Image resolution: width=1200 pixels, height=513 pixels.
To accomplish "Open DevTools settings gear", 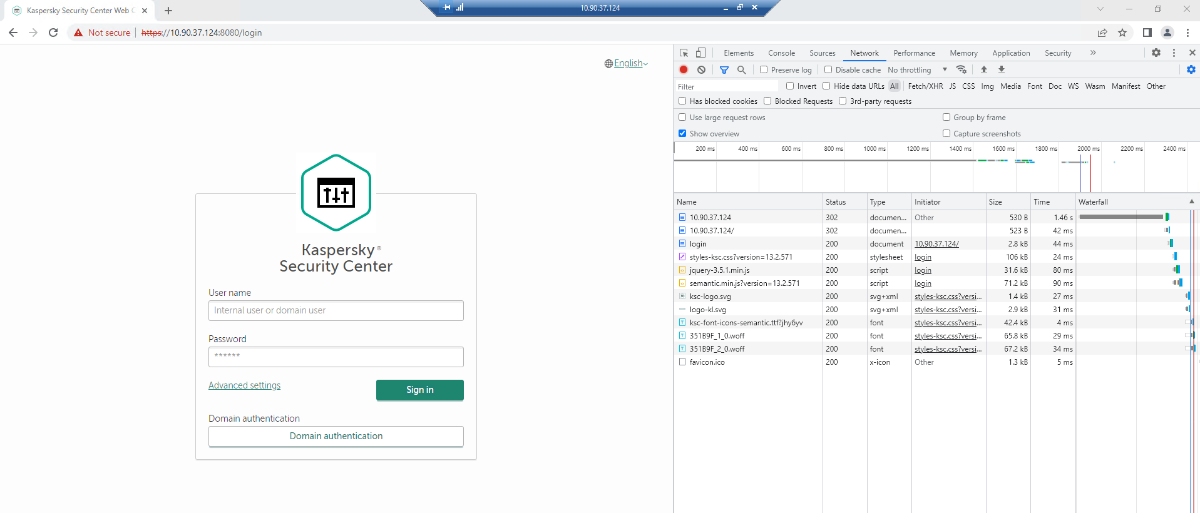I will point(1156,53).
